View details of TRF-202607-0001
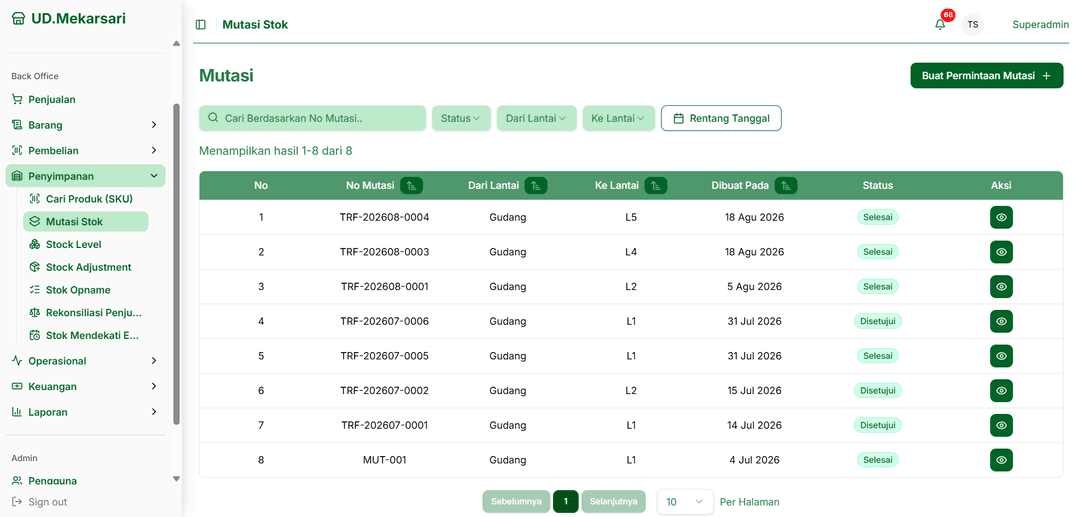Screen dimensions: 1080x517 click(x=1001, y=425)
